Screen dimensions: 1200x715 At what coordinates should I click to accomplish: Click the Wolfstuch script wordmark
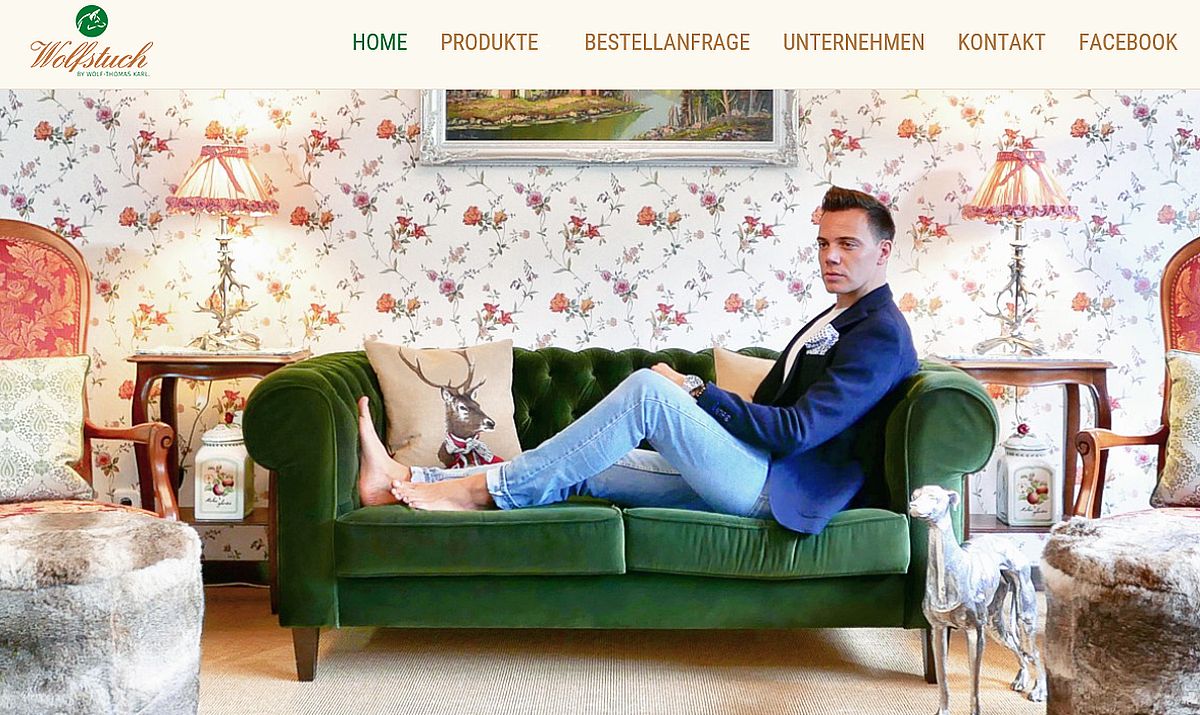(x=90, y=56)
